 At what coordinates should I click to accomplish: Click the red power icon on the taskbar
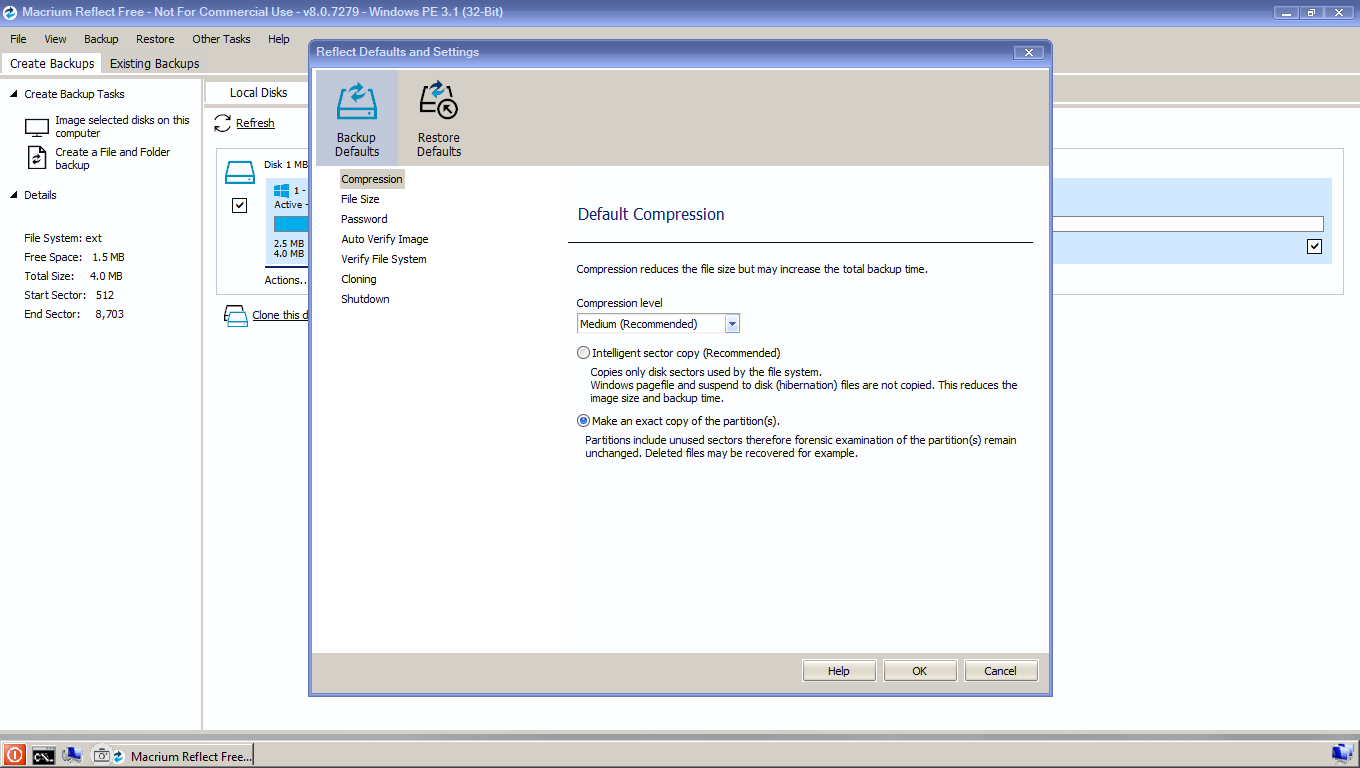click(14, 755)
